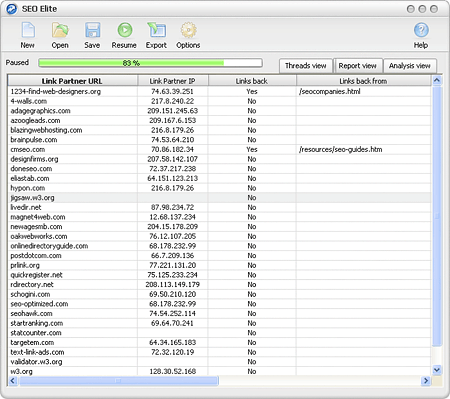
Task: Click the horizontal scrollbar right arrow
Action: (426, 381)
